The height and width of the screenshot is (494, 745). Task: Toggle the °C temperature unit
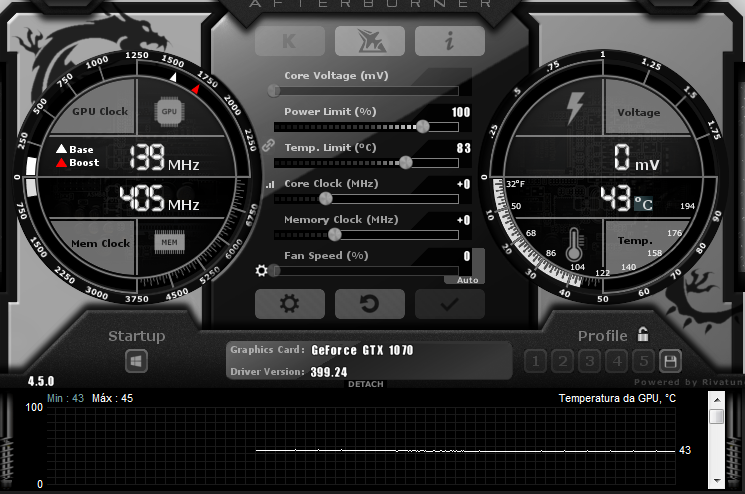(x=643, y=204)
